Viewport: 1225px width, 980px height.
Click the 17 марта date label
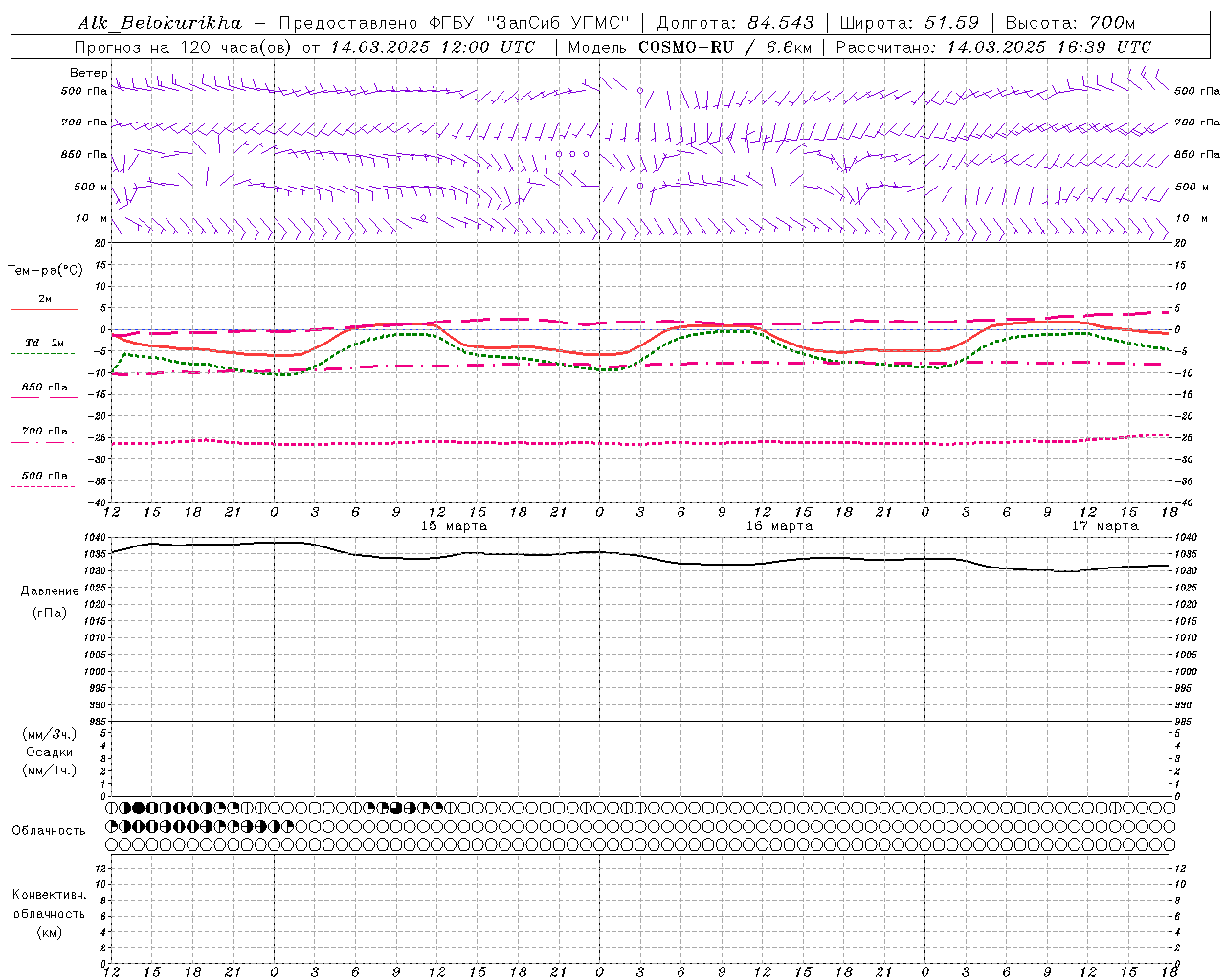pos(1104,526)
